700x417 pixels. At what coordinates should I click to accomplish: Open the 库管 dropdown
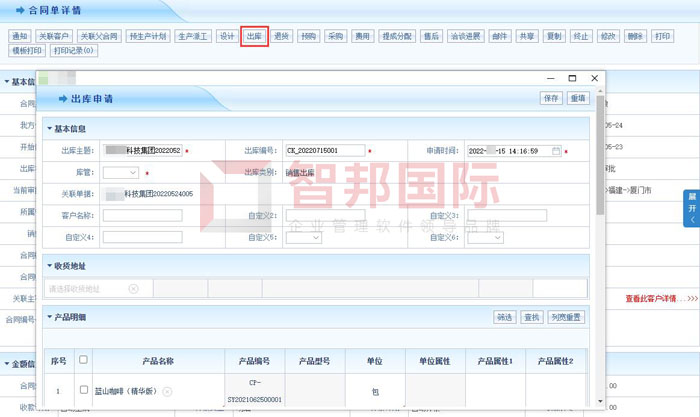(x=121, y=172)
